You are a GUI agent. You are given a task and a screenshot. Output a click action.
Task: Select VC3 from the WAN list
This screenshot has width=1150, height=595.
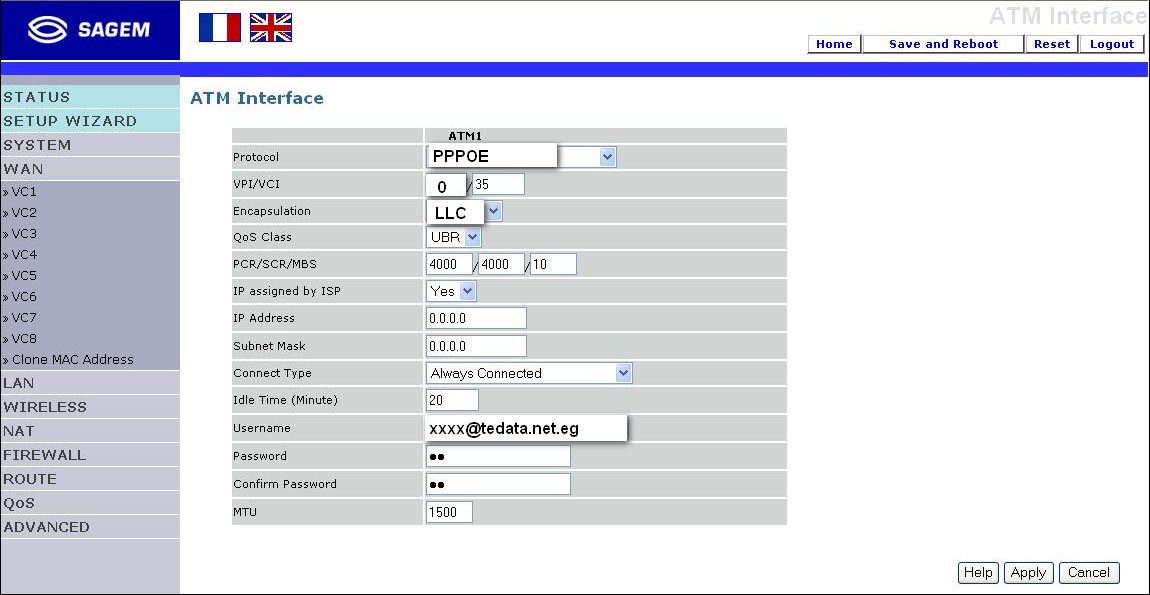click(25, 233)
